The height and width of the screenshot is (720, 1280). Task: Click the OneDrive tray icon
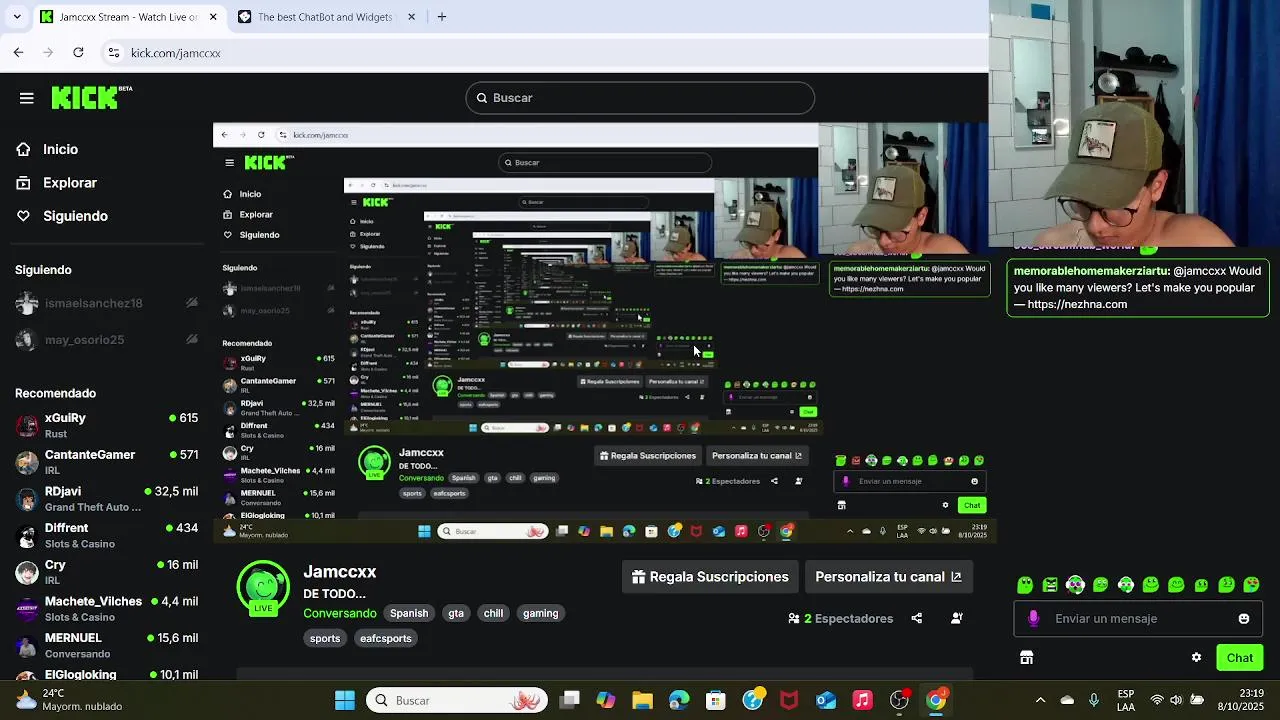(1067, 700)
